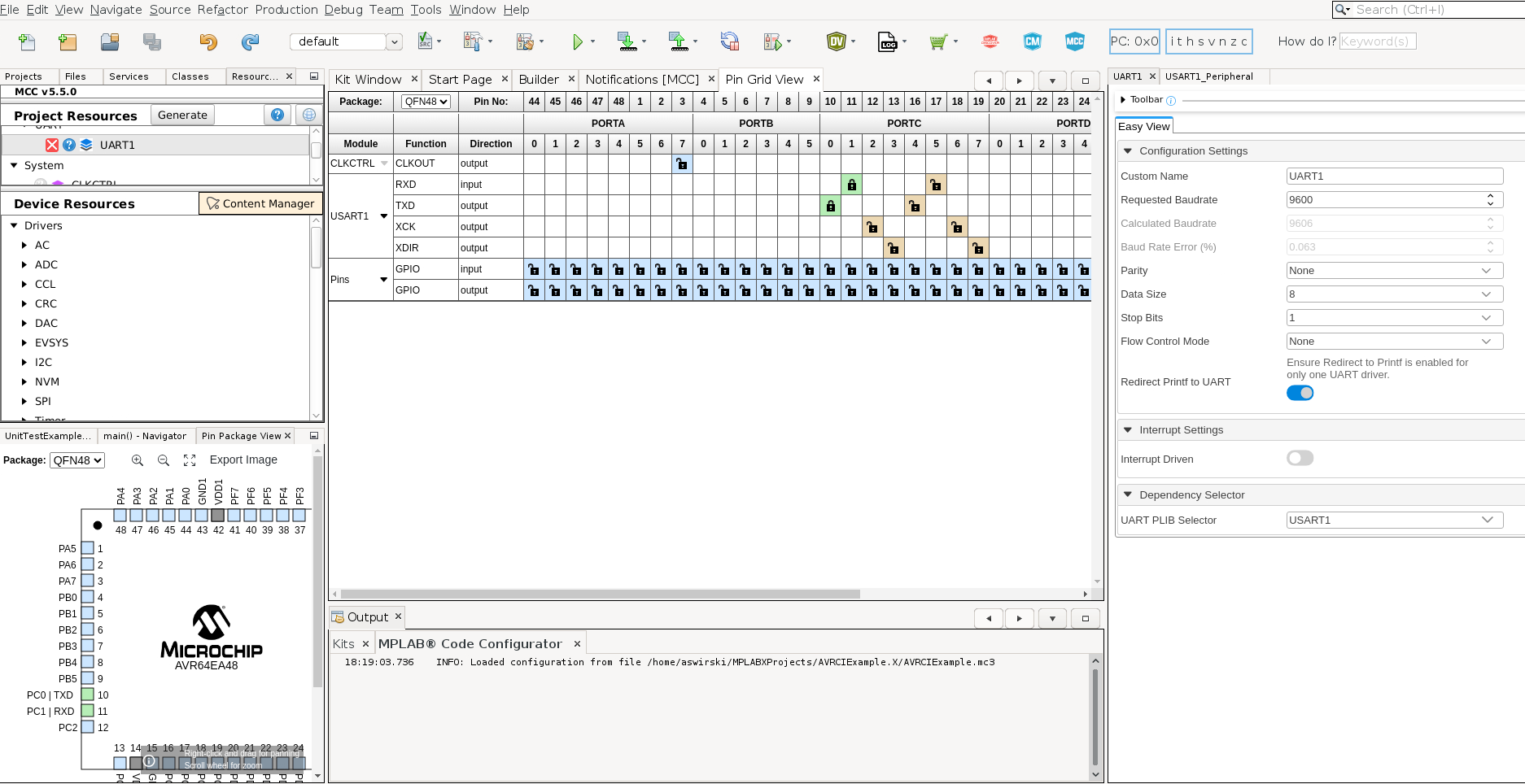
Task: Click the New Project toolbar icon
Action: tap(68, 41)
